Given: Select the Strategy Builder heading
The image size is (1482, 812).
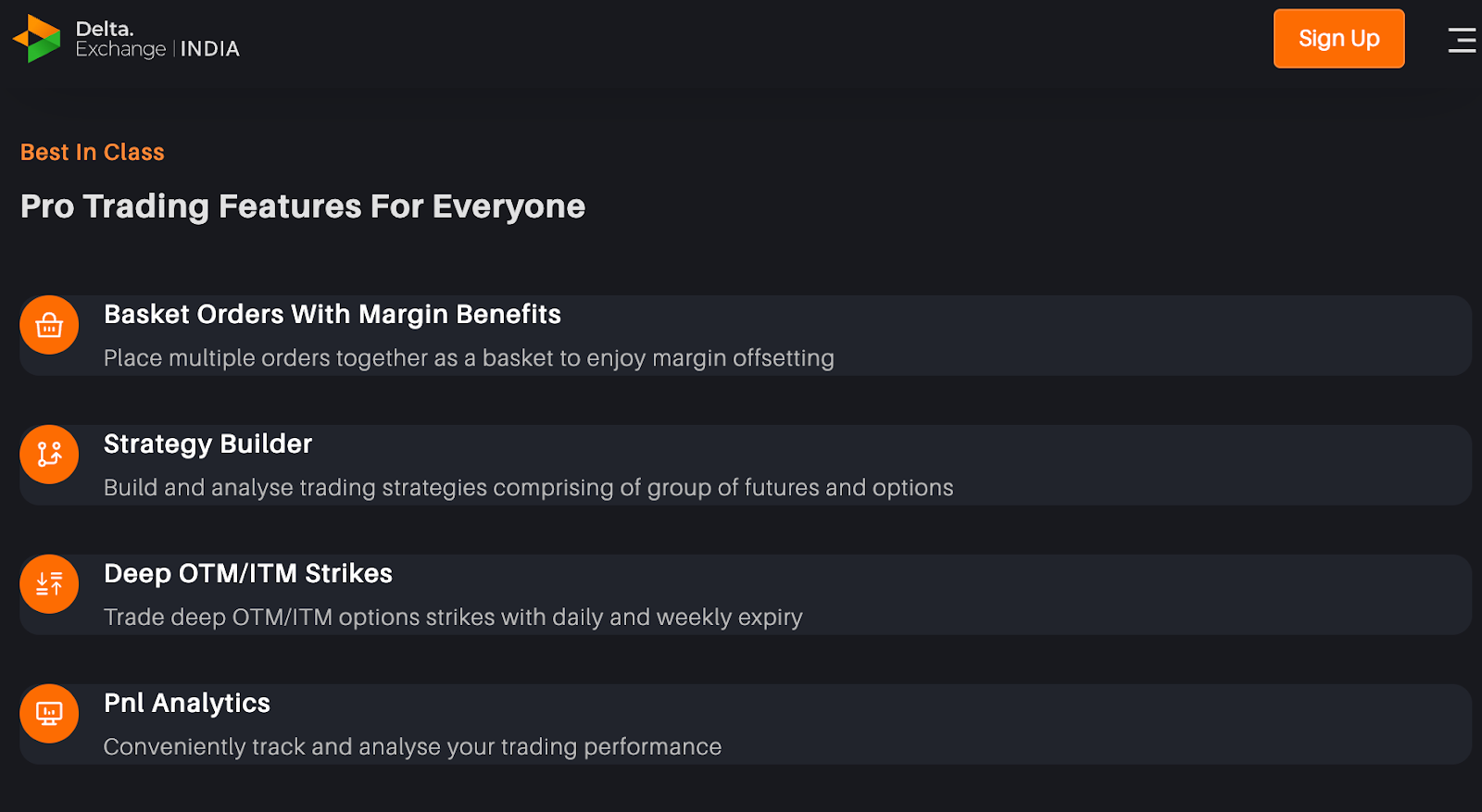Looking at the screenshot, I should (x=207, y=444).
